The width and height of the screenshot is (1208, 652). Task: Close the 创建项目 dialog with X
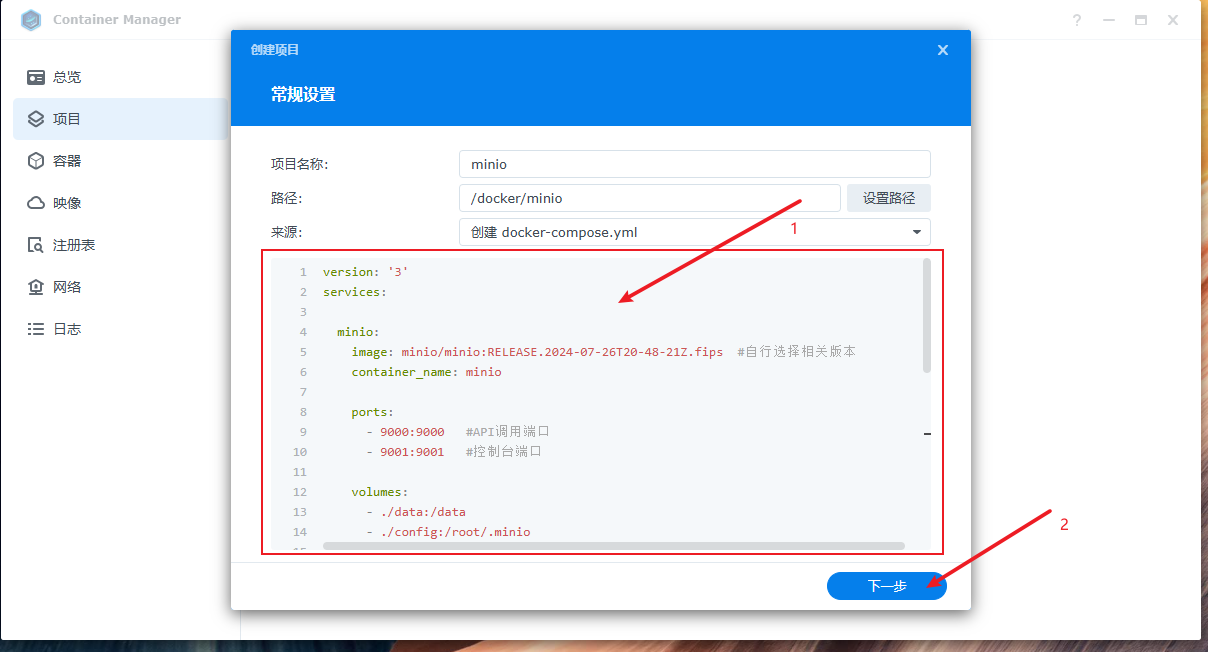pyautogui.click(x=942, y=50)
